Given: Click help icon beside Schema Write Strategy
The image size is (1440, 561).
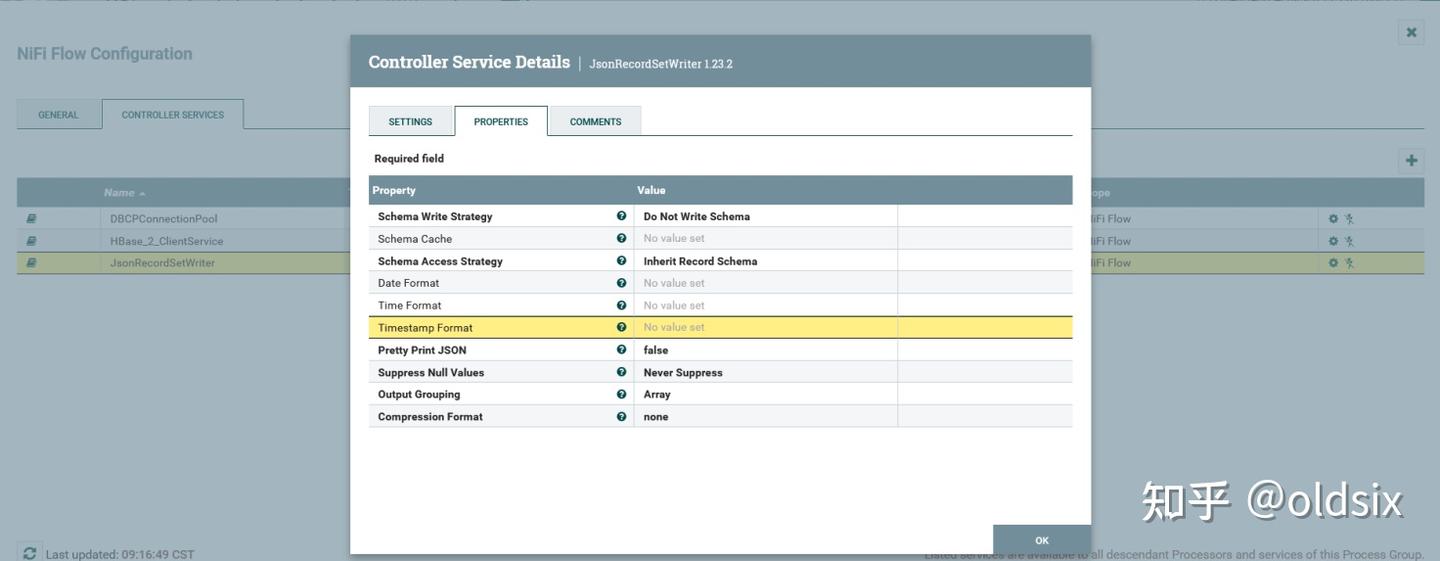Looking at the screenshot, I should click(621, 216).
